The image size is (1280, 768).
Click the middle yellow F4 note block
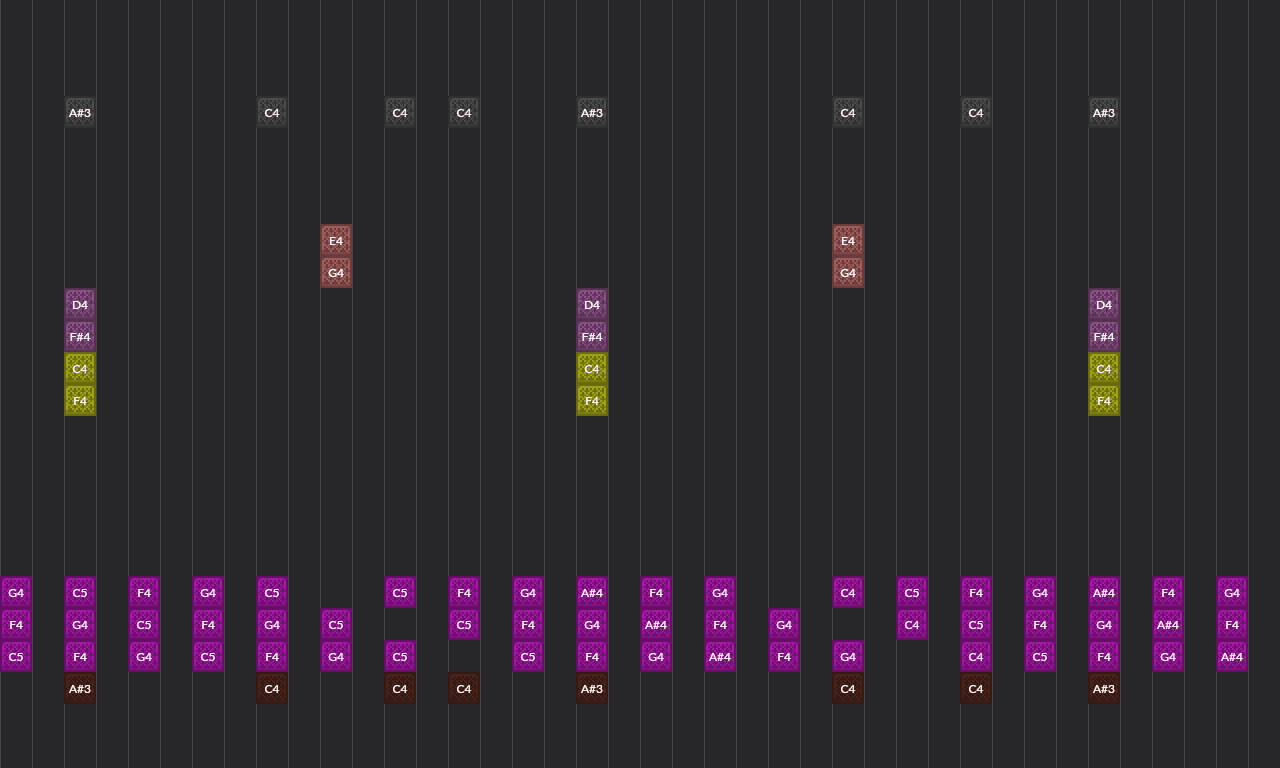[592, 401]
